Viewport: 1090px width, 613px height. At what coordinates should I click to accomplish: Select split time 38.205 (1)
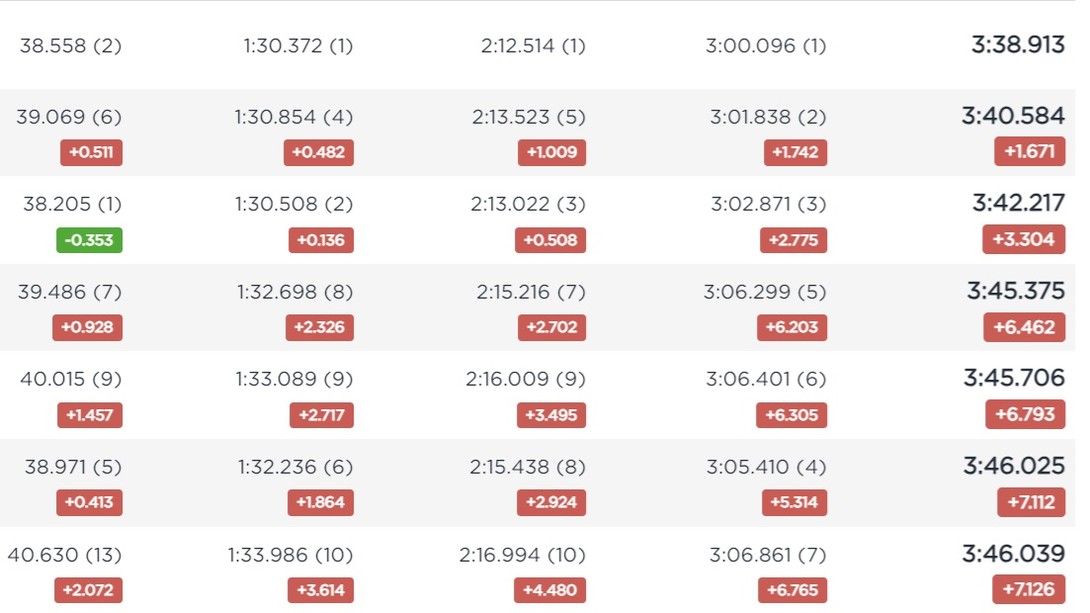pyautogui.click(x=72, y=204)
